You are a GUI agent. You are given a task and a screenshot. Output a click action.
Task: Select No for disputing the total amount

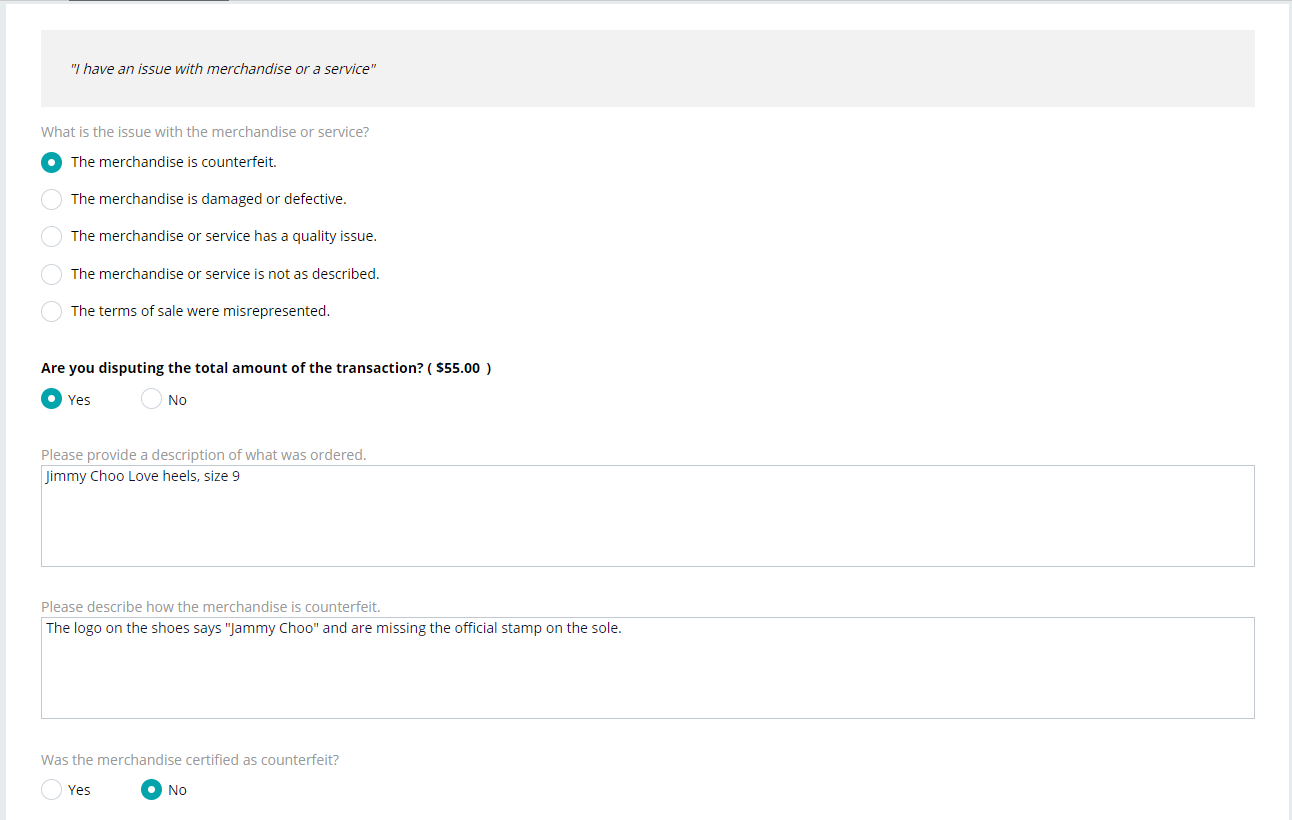pyautogui.click(x=152, y=399)
